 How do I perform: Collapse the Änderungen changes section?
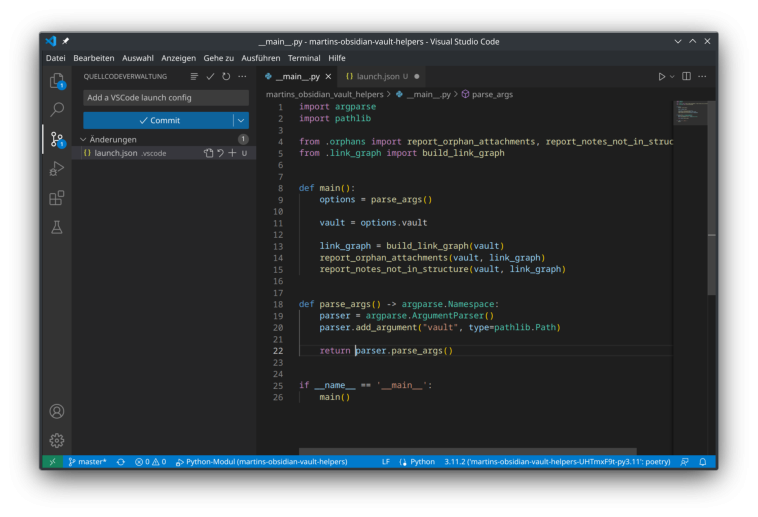[83, 139]
